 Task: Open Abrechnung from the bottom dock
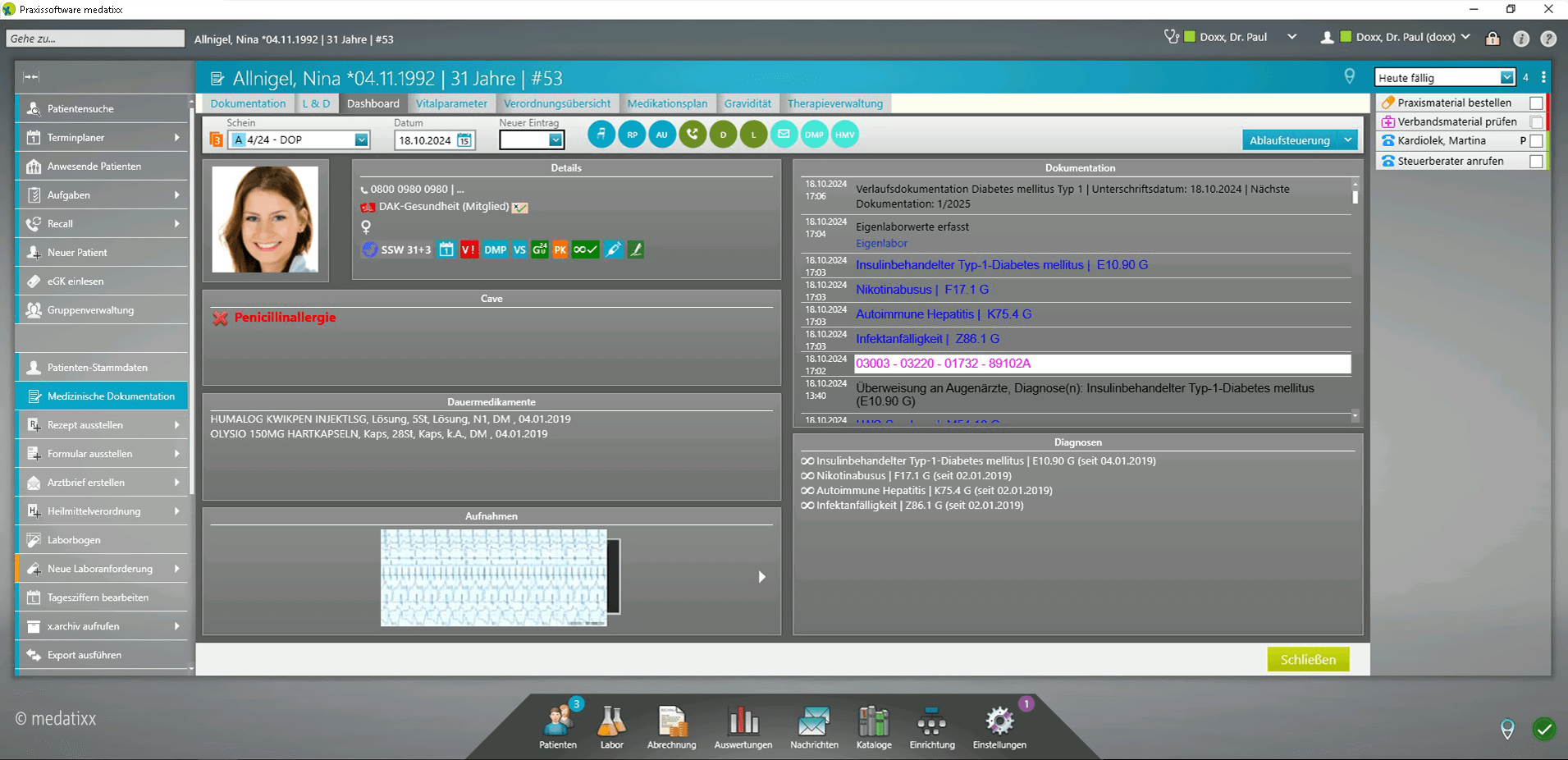coord(671,726)
